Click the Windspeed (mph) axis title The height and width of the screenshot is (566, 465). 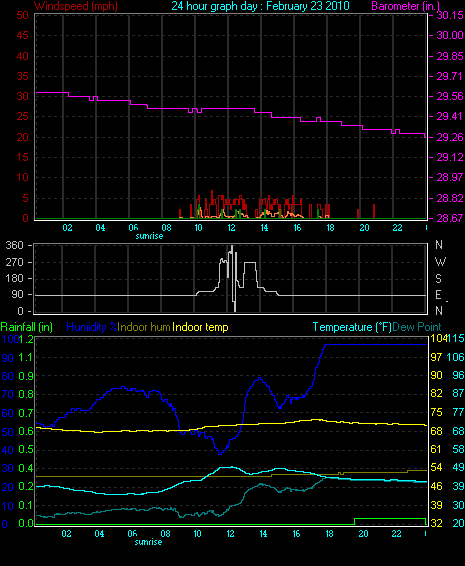tap(76, 6)
